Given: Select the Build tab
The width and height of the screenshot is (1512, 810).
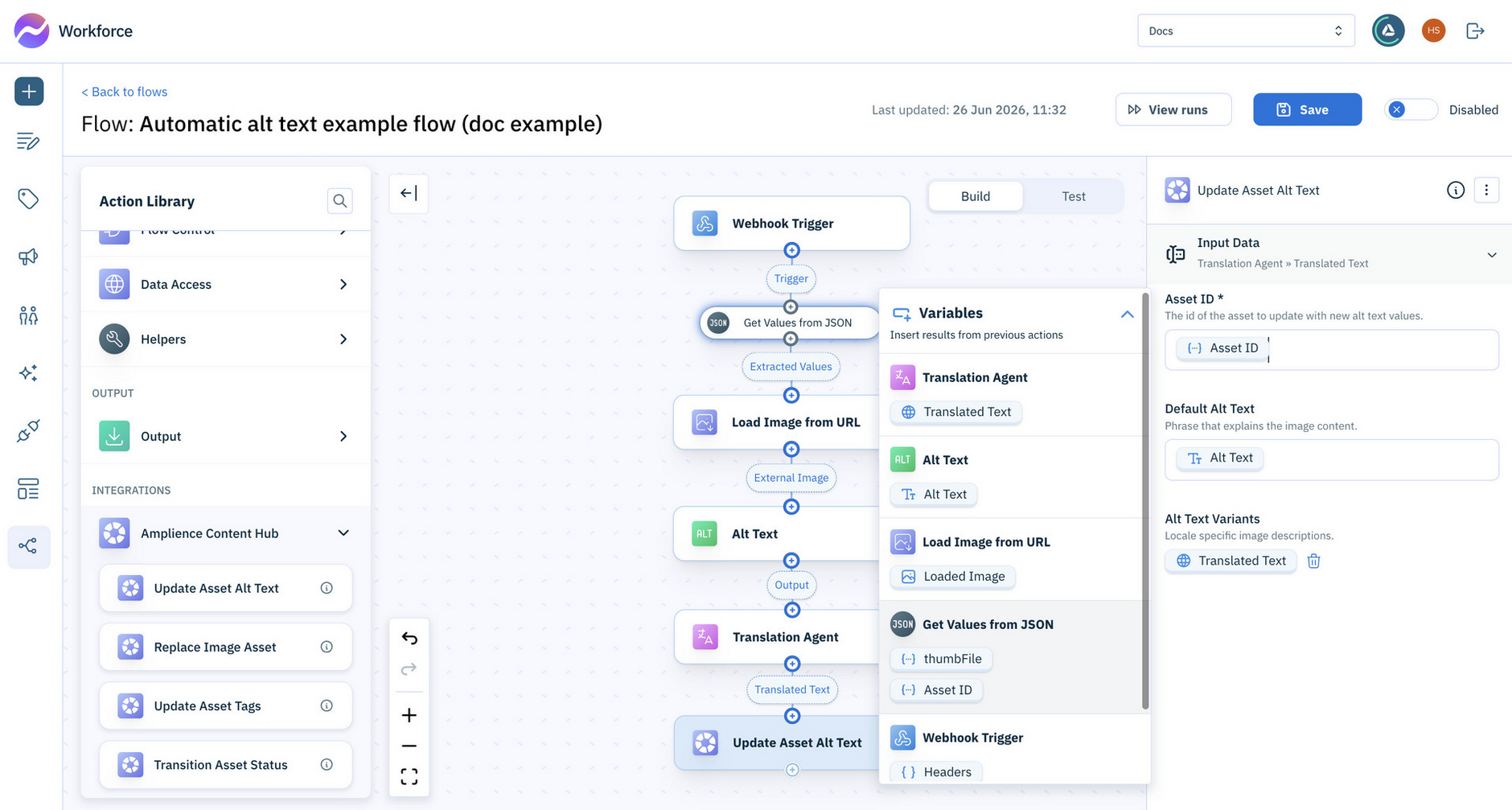Looking at the screenshot, I should [x=976, y=196].
